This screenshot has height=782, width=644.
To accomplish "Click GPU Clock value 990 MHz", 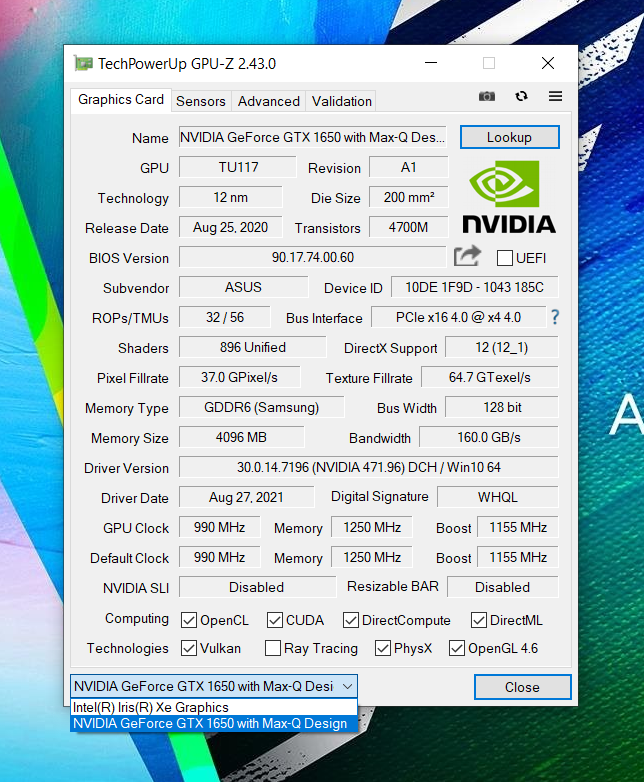I will (219, 527).
